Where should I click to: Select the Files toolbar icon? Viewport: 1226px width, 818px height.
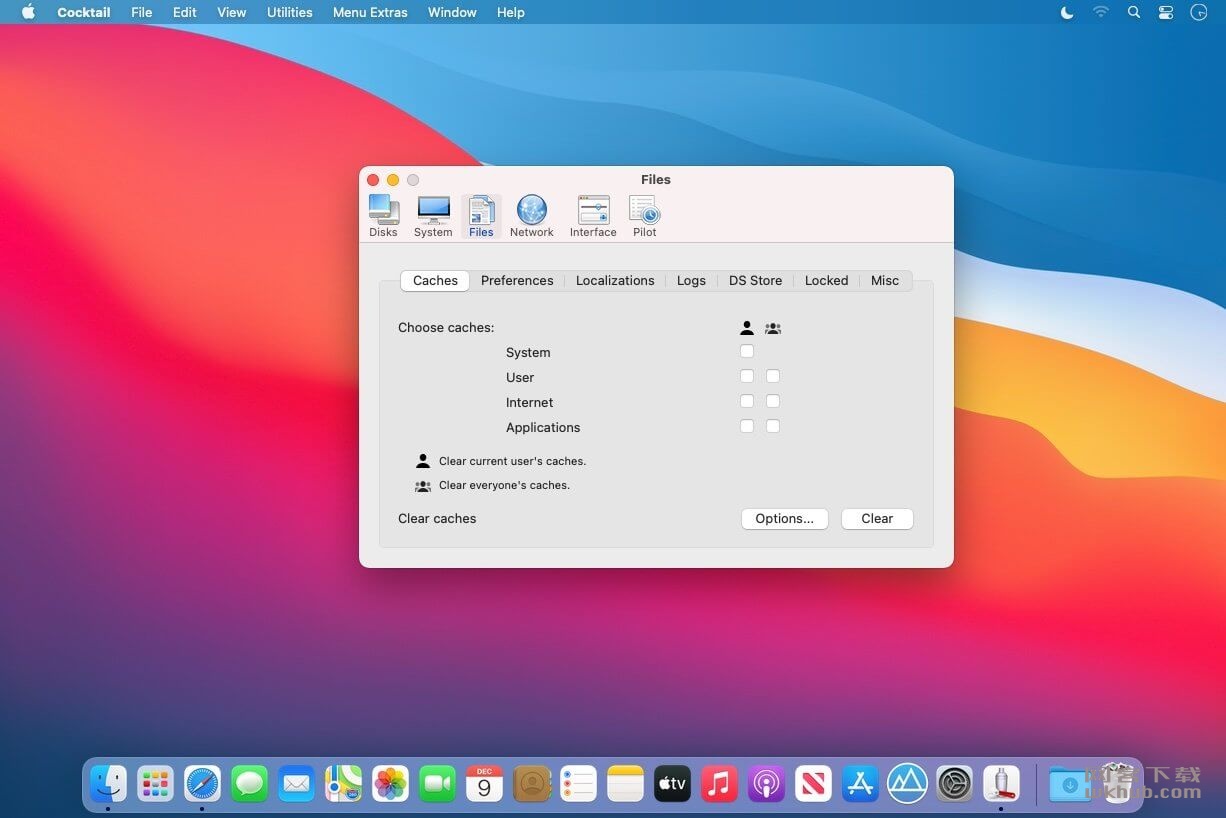pos(481,216)
